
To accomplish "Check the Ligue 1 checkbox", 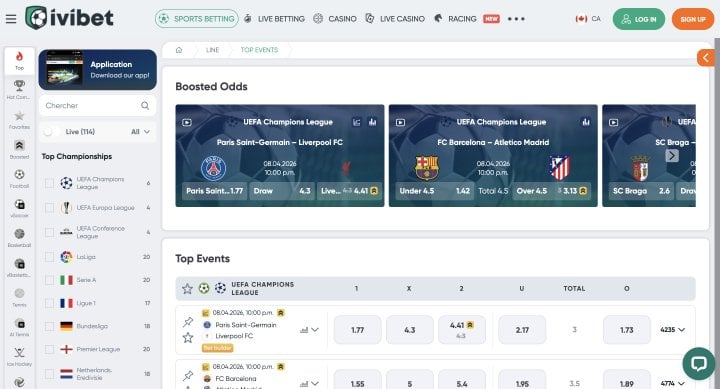I will (x=49, y=303).
